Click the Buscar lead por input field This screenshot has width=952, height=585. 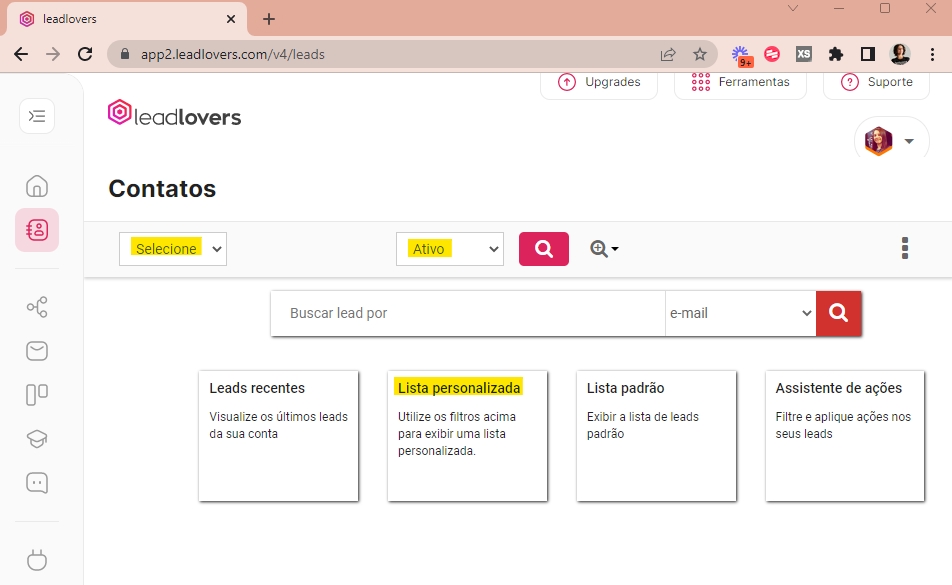coord(468,313)
